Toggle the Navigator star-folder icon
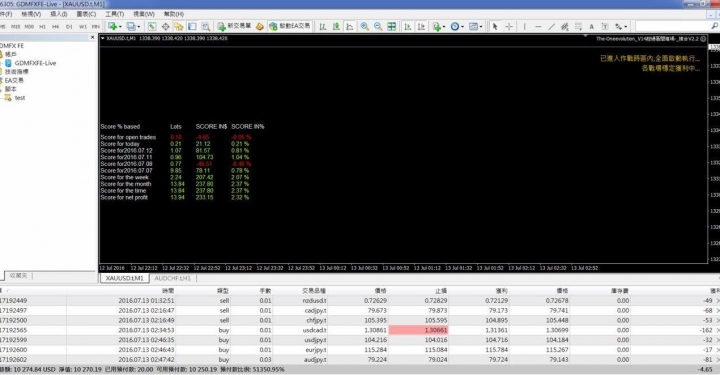720x375 pixels. [x=179, y=27]
